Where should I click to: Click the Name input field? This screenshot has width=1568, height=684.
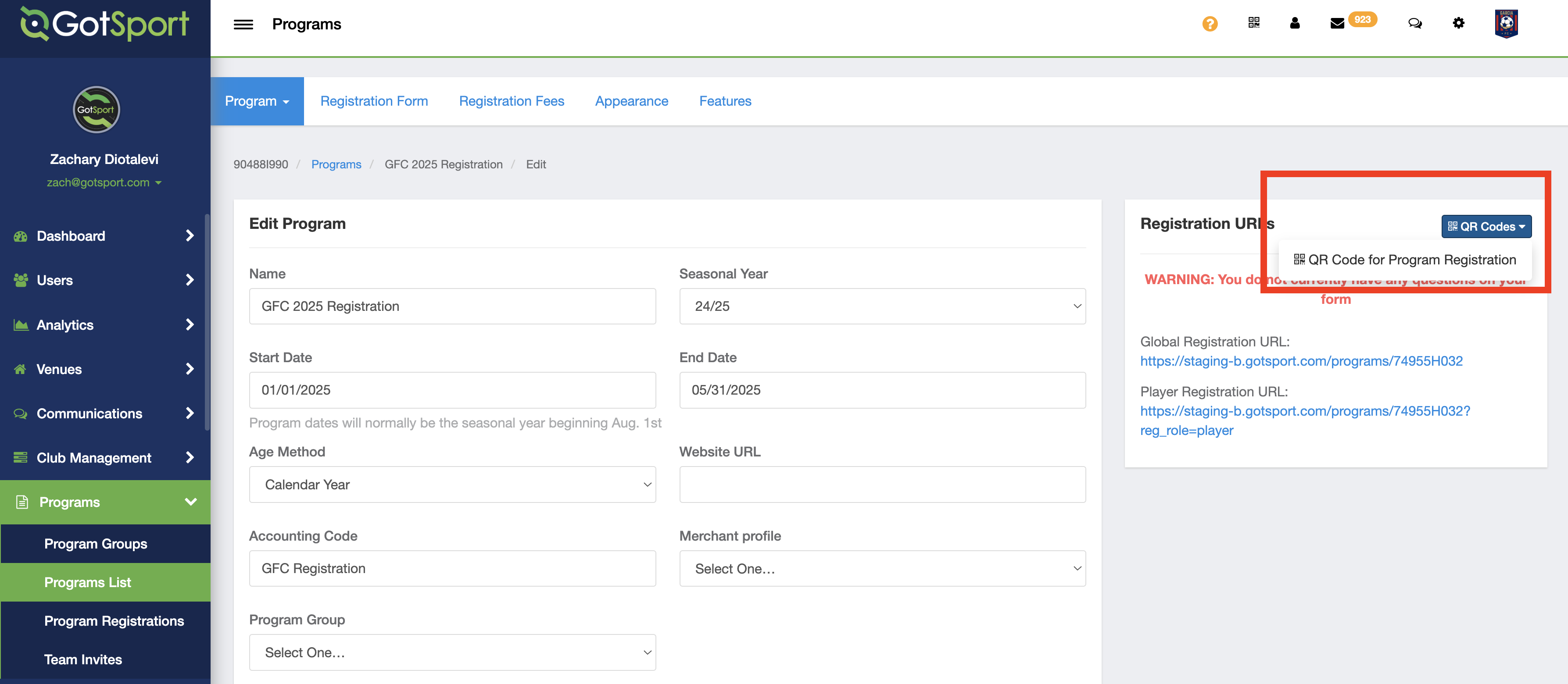click(x=452, y=306)
